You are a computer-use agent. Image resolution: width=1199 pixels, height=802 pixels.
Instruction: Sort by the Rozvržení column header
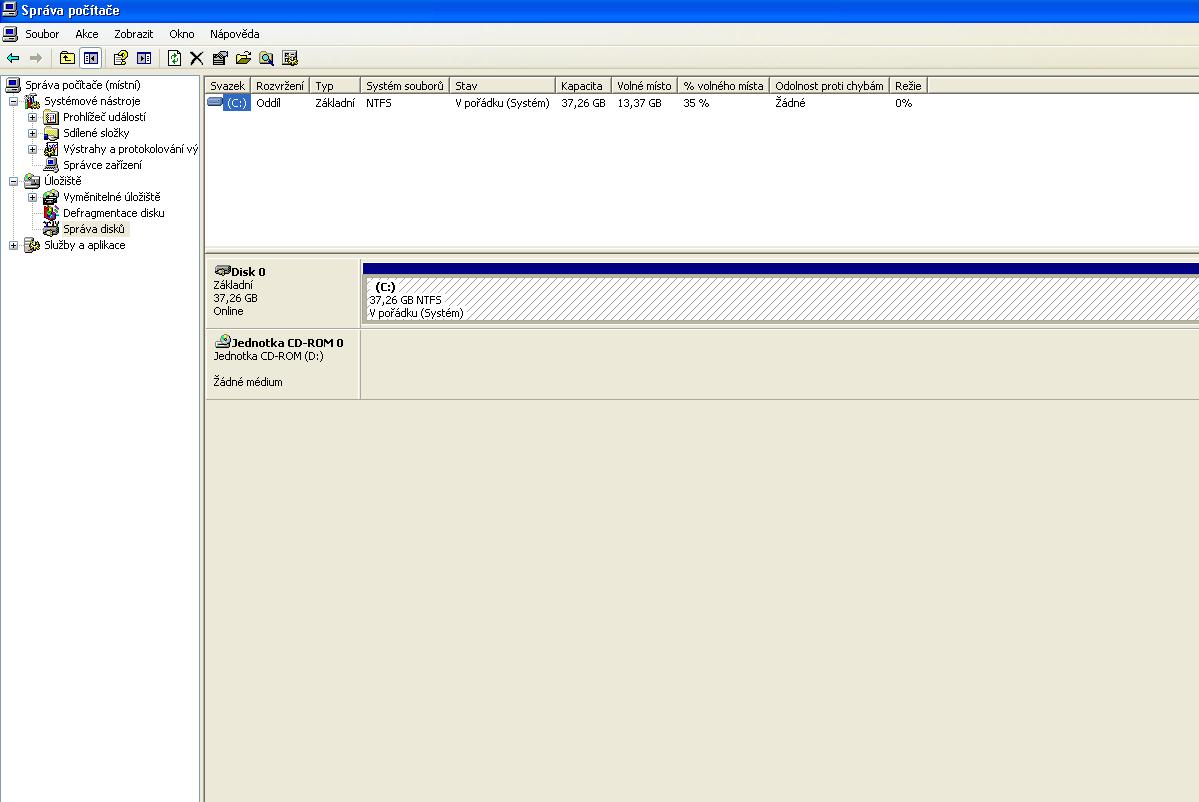[x=280, y=86]
